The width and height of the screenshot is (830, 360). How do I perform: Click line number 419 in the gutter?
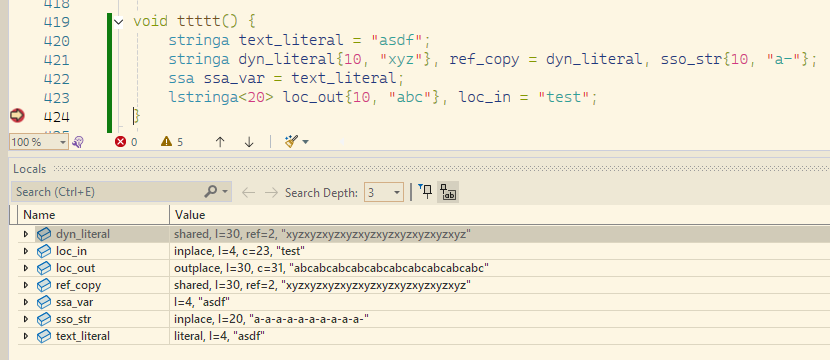[x=56, y=22]
